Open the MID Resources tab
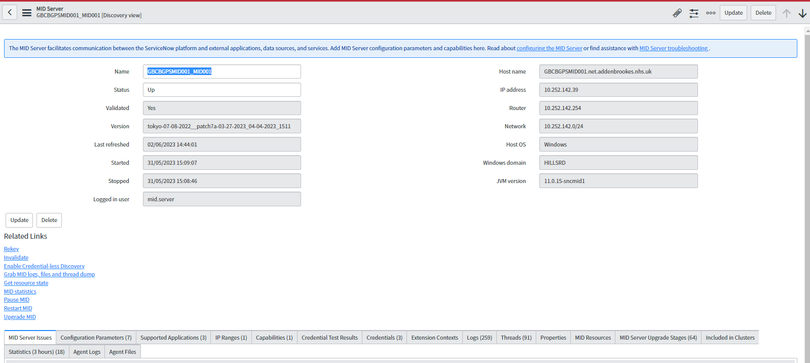The image size is (810, 363). [x=593, y=338]
